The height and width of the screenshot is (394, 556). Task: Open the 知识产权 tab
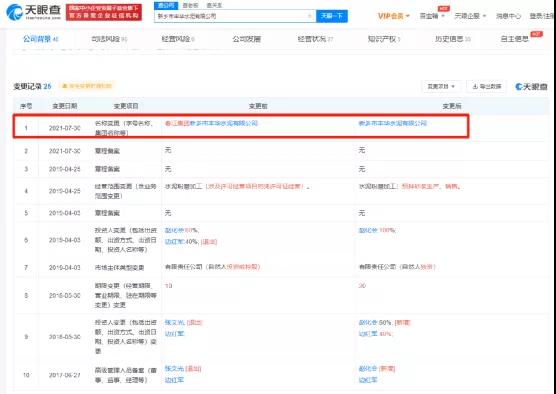[x=384, y=39]
